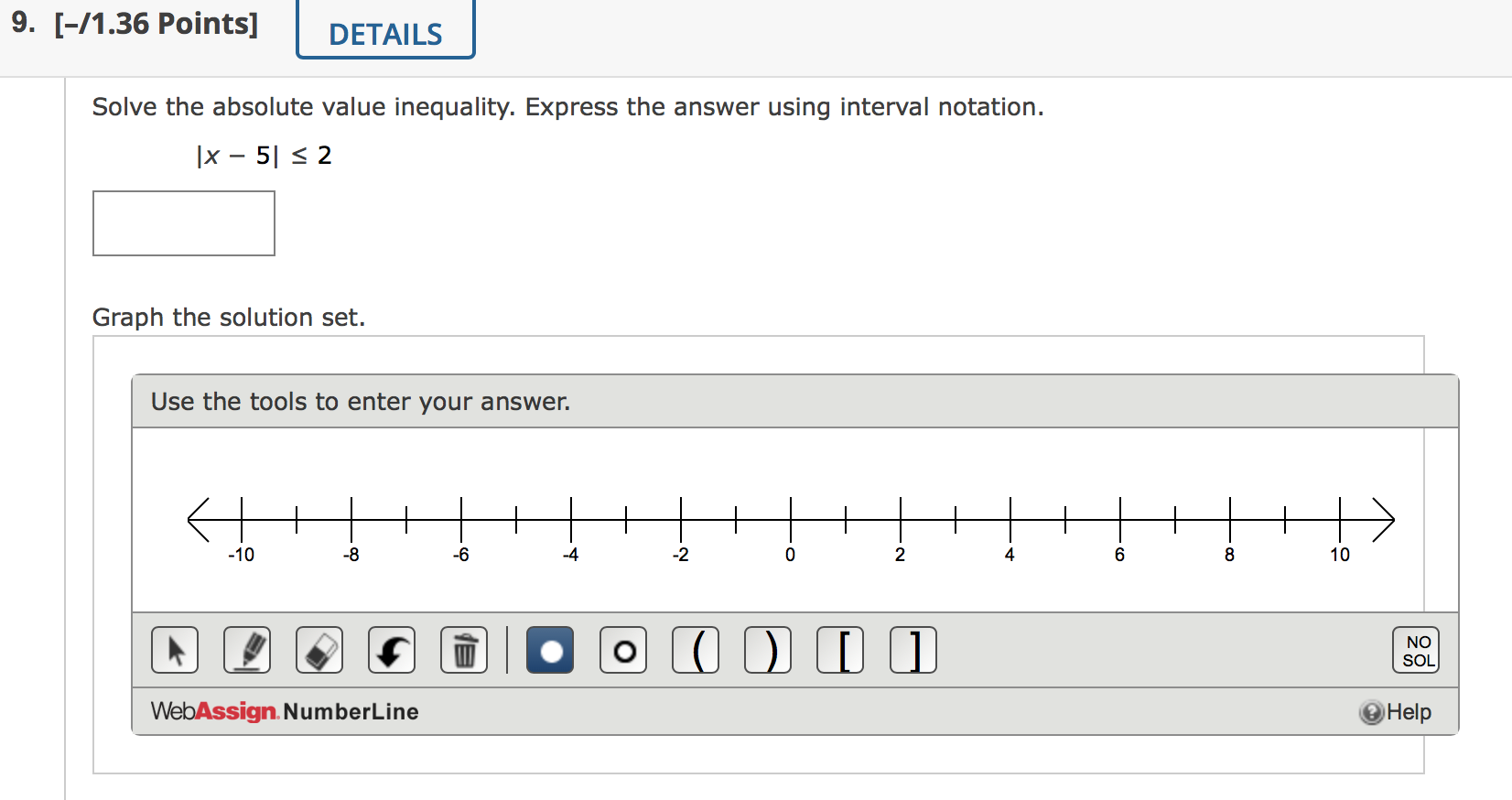Select the pencil drawing tool
Viewport: 1512px width, 800px height.
246,650
